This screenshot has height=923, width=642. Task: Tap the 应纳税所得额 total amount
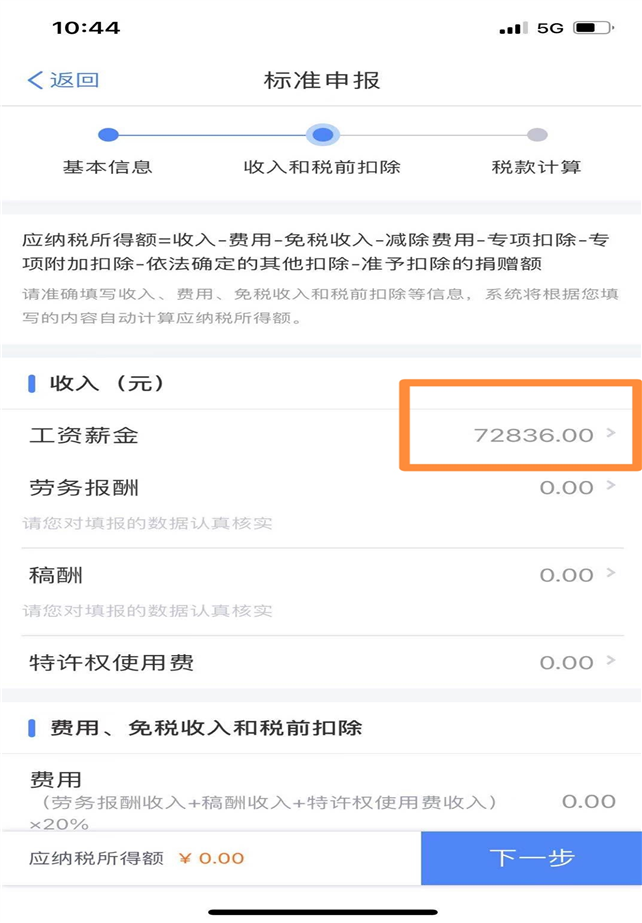[x=212, y=858]
